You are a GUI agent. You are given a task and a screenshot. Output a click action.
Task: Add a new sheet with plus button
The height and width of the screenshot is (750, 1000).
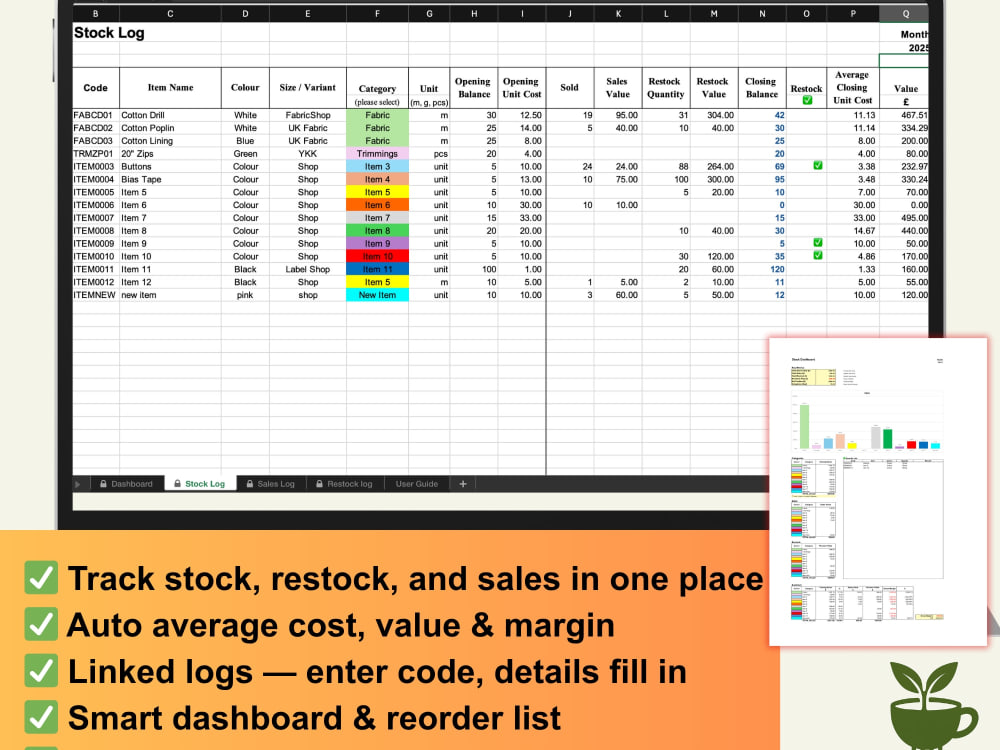[463, 484]
